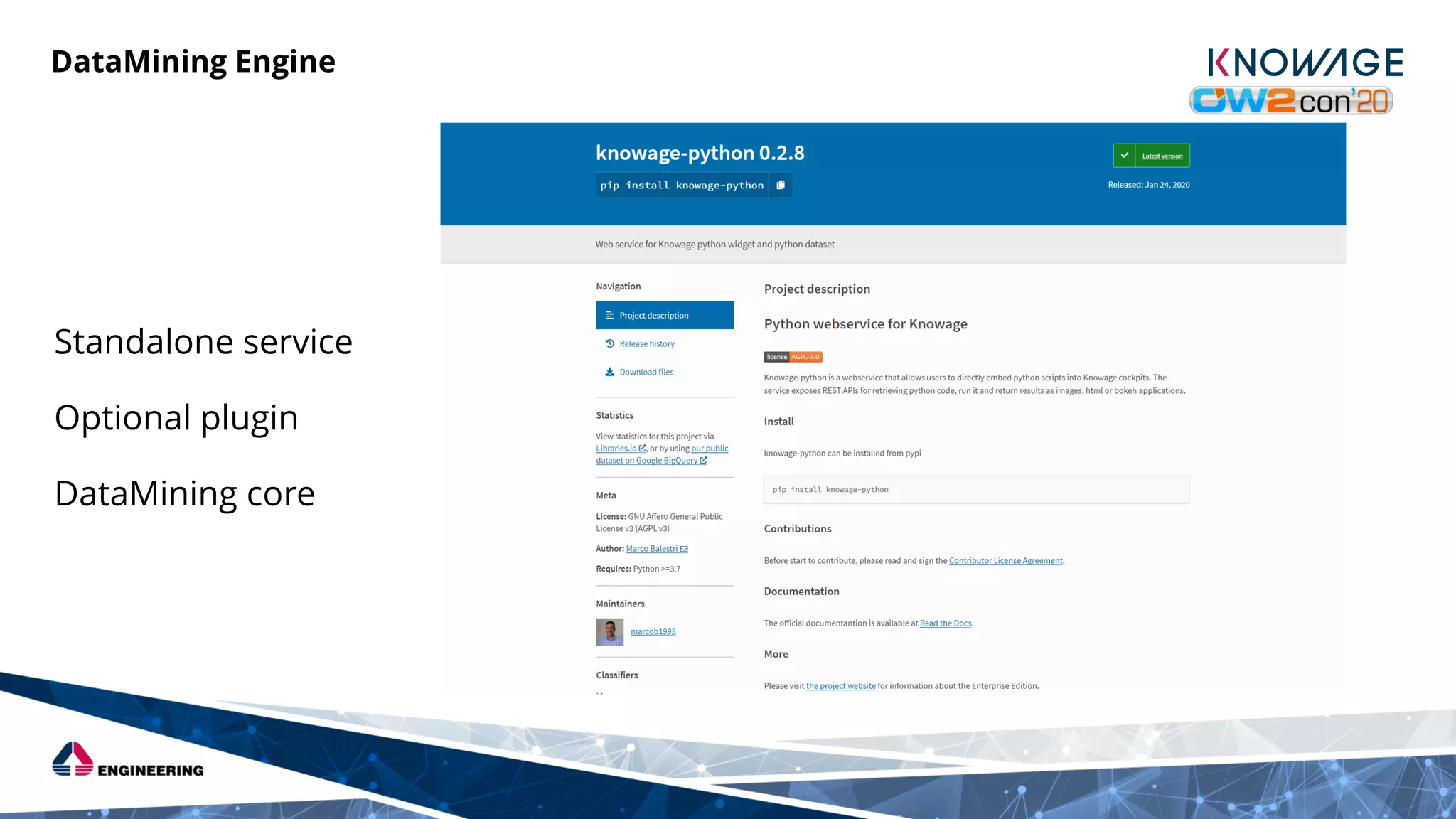Click the Released: Jan 24, 2020 text
The height and width of the screenshot is (819, 1456).
click(1149, 185)
